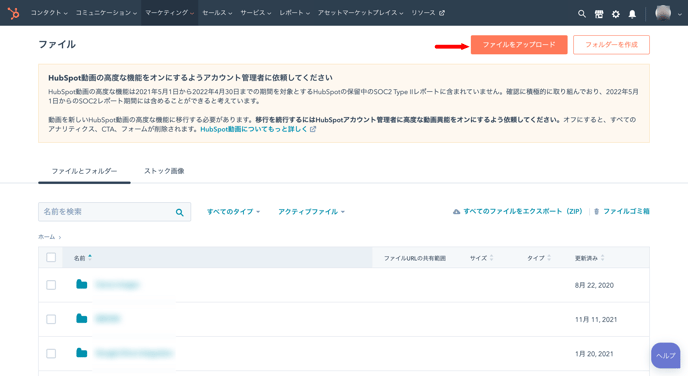Open the settings gear icon
Viewport: 688px width, 376px height.
click(x=616, y=14)
